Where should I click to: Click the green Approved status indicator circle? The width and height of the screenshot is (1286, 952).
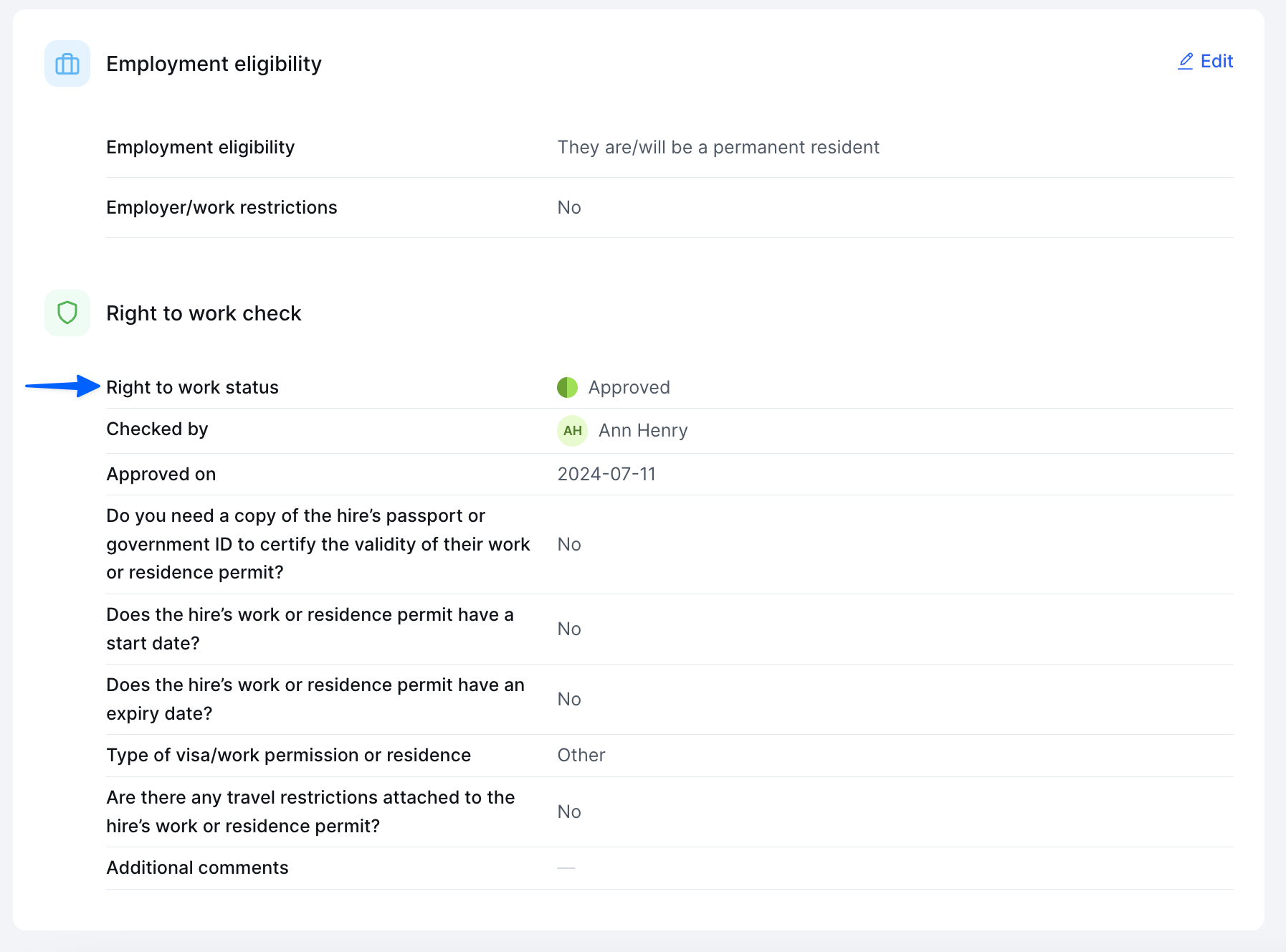567,387
